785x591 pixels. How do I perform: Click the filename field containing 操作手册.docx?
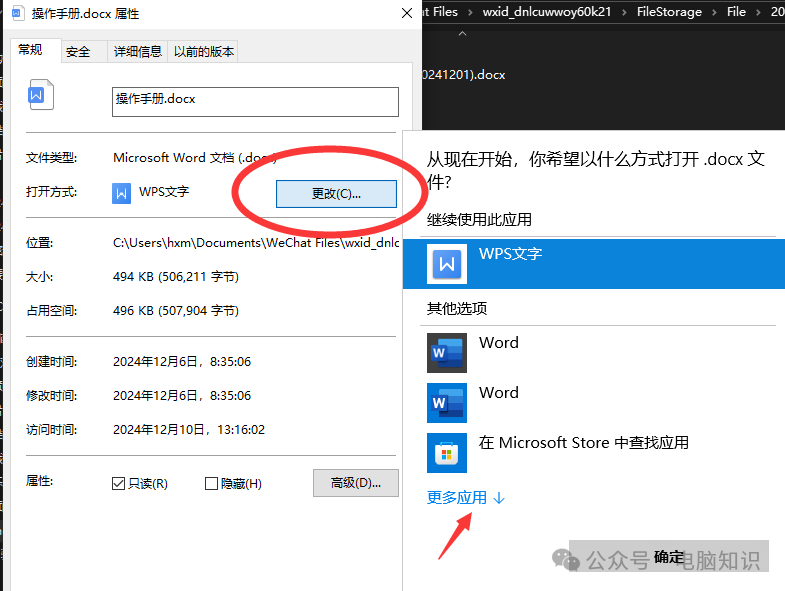point(255,102)
